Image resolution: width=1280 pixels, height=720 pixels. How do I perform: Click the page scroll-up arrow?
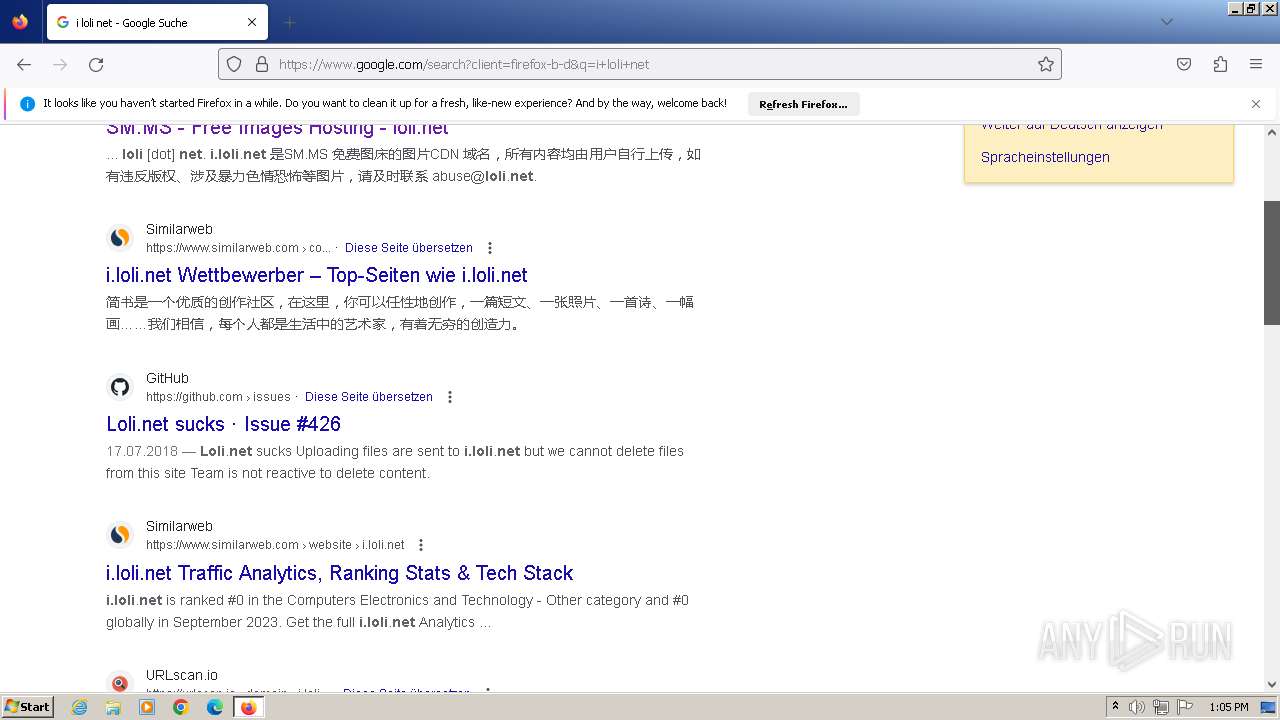click(1272, 132)
